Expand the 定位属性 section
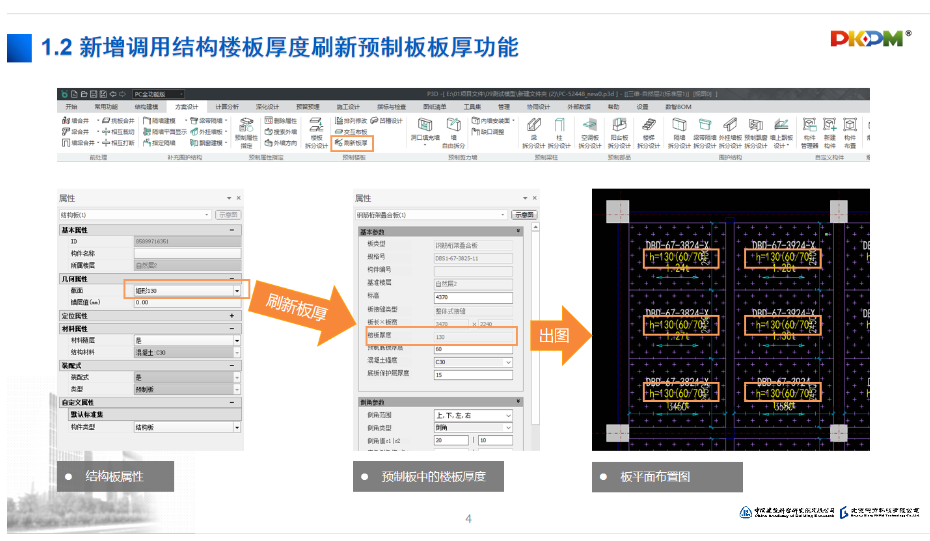This screenshot has width=930, height=541. pos(232,316)
